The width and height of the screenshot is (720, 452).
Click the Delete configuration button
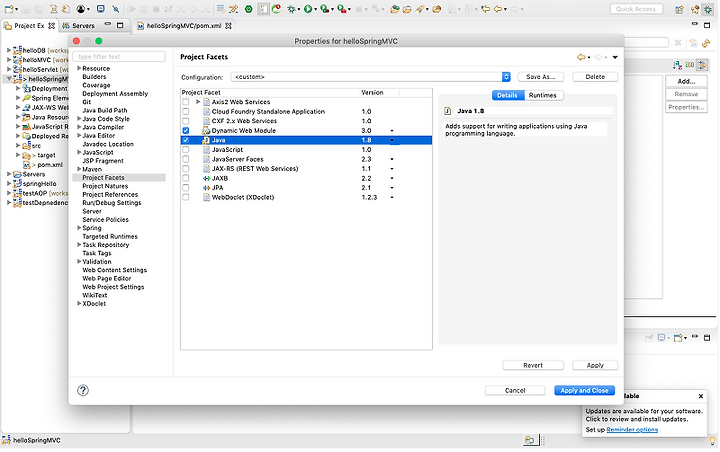point(595,77)
